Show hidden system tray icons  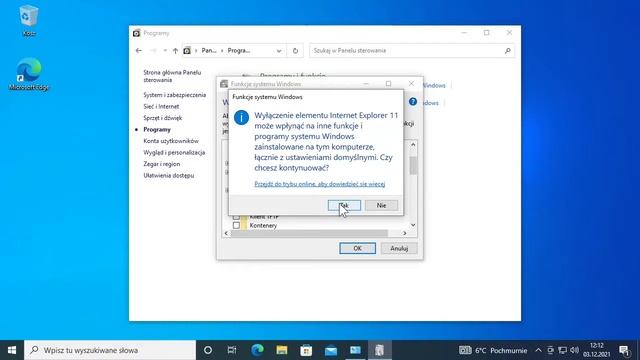tap(538, 350)
